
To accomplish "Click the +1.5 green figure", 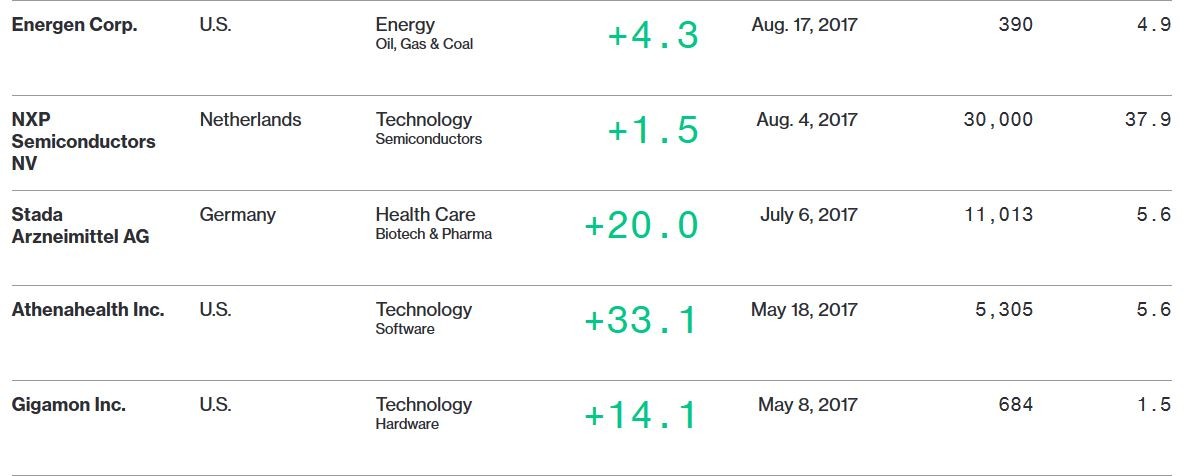I will point(653,131).
